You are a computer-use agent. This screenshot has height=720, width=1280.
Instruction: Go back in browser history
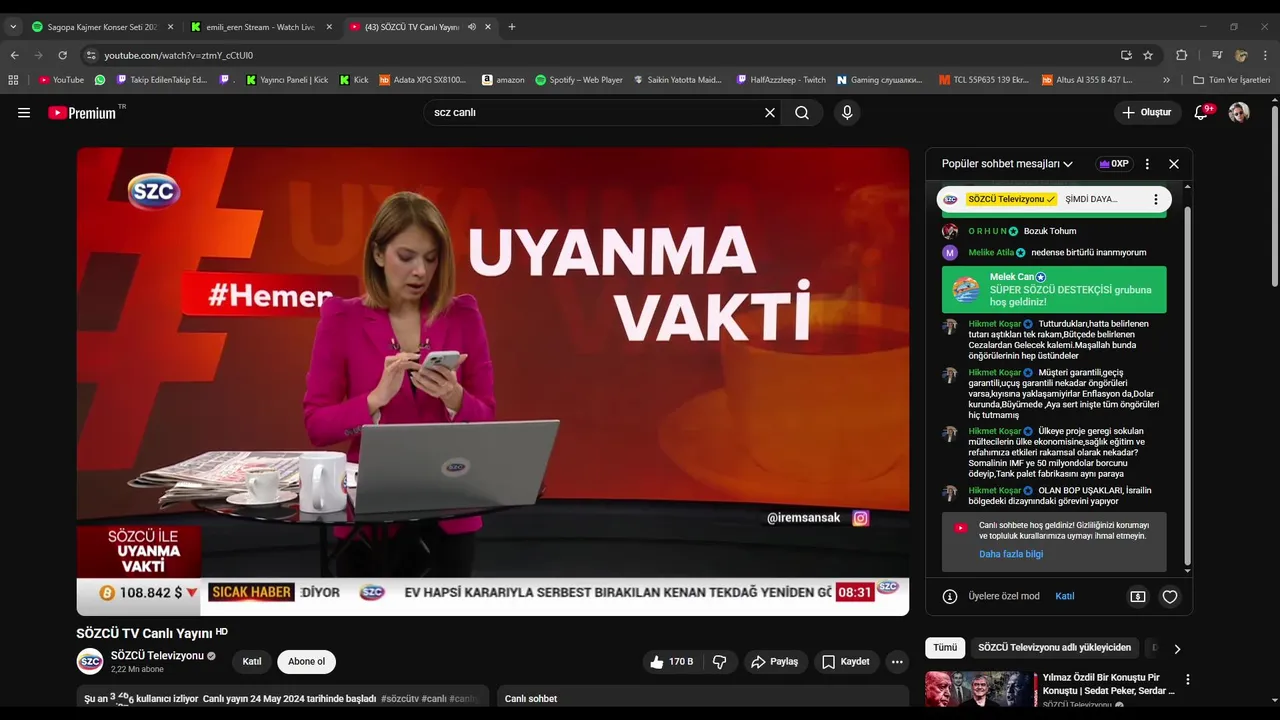click(14, 55)
